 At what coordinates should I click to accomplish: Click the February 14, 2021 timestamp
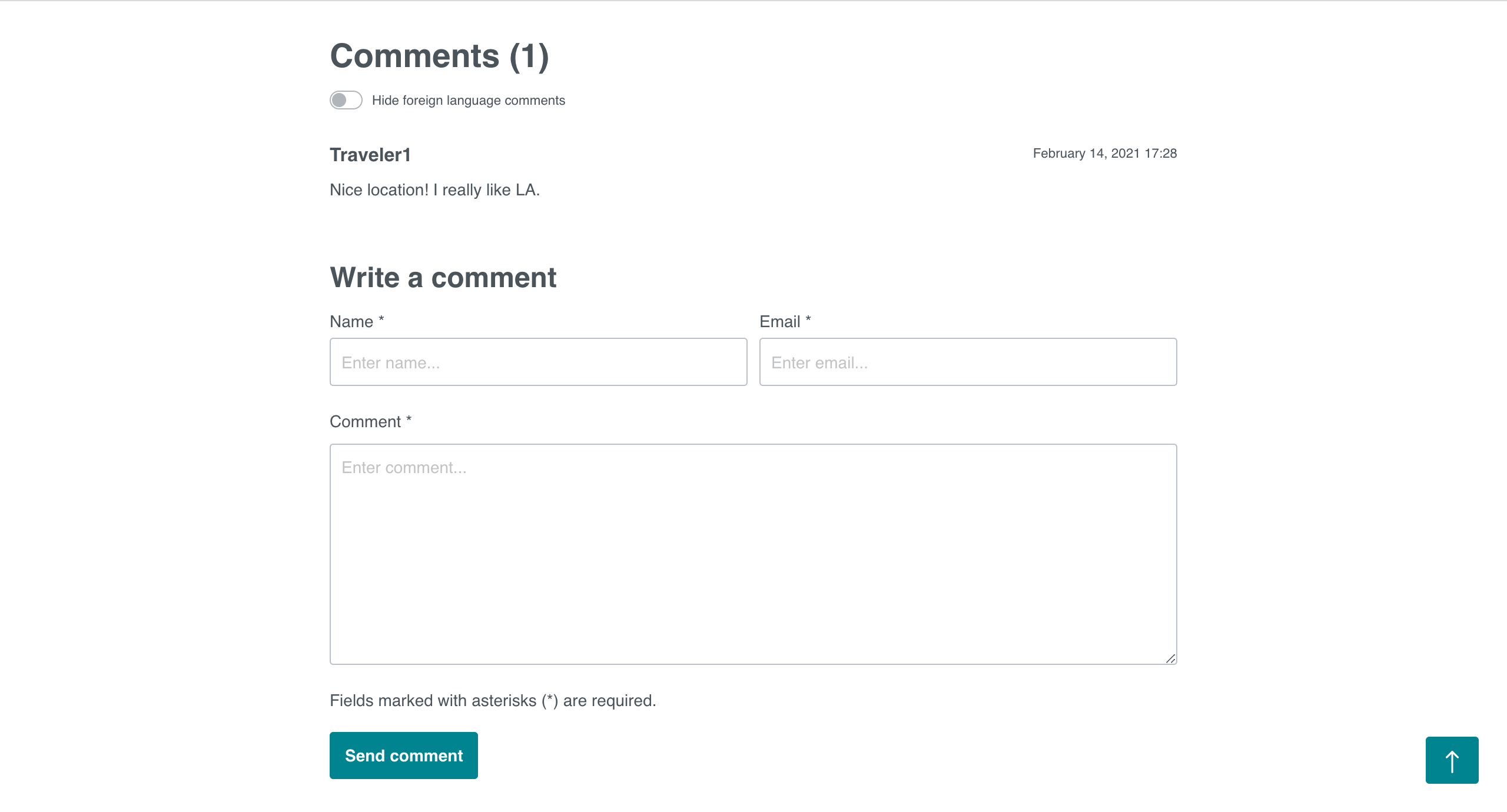tap(1104, 154)
